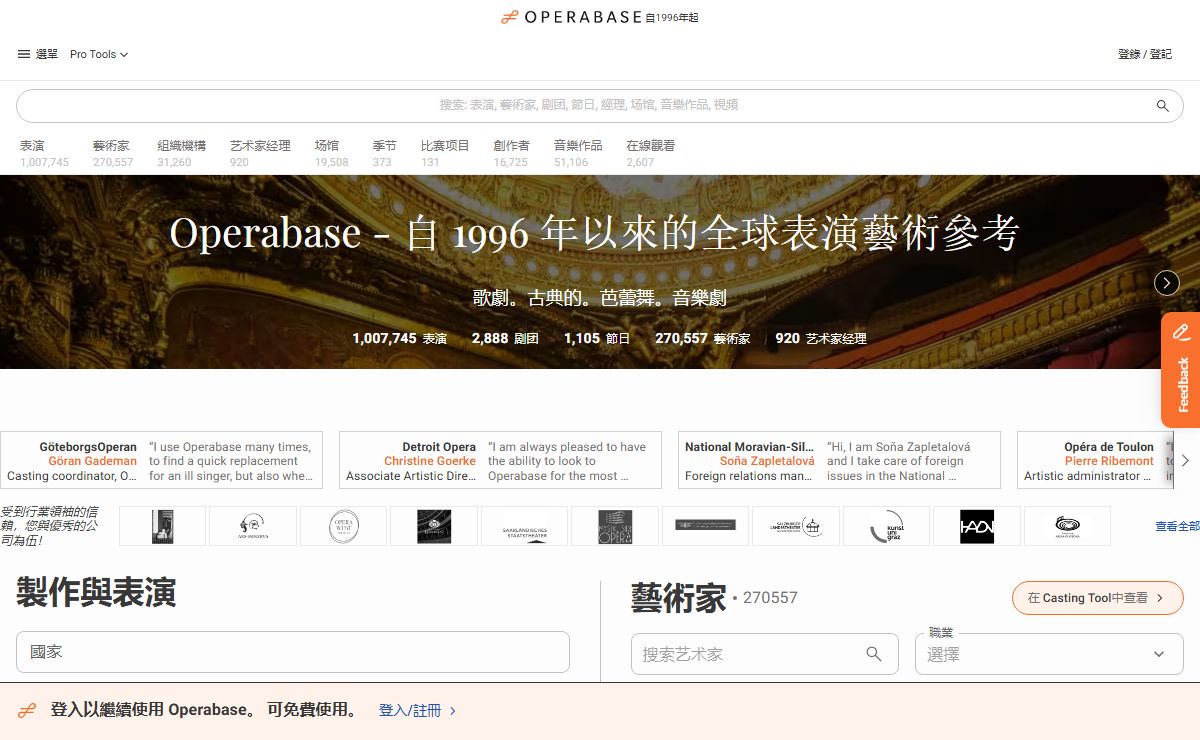Viewport: 1200px width, 740px height.
Task: Click the Saarländisches Staatstheater logo
Action: 524,526
